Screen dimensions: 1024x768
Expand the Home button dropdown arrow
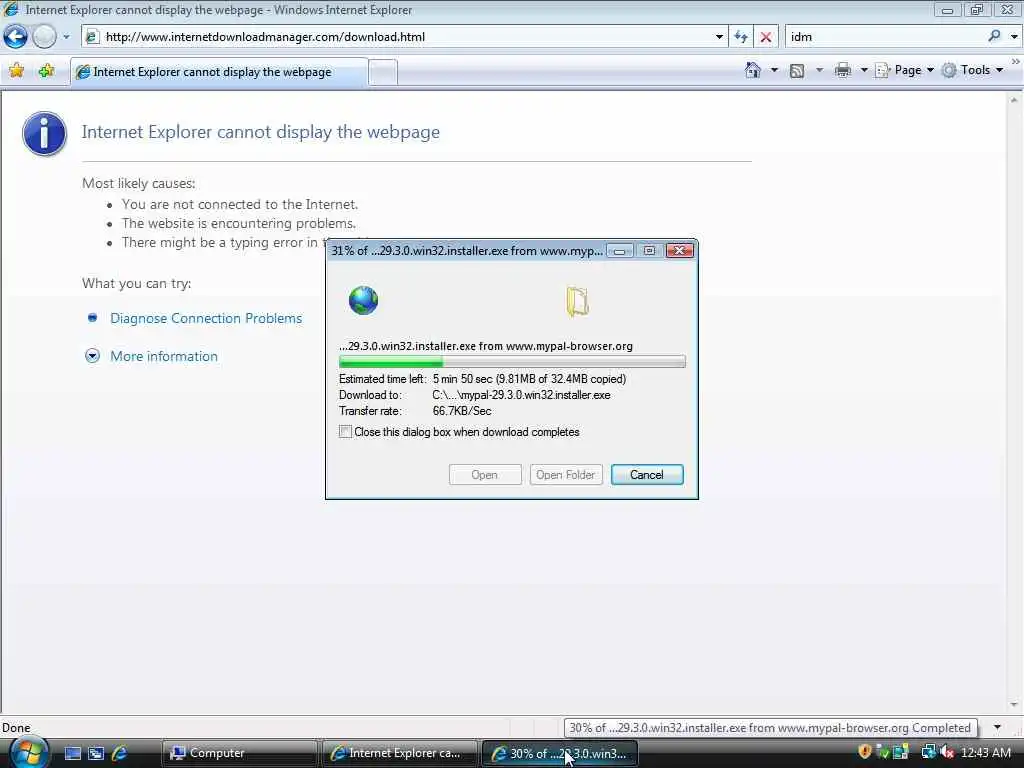(775, 70)
